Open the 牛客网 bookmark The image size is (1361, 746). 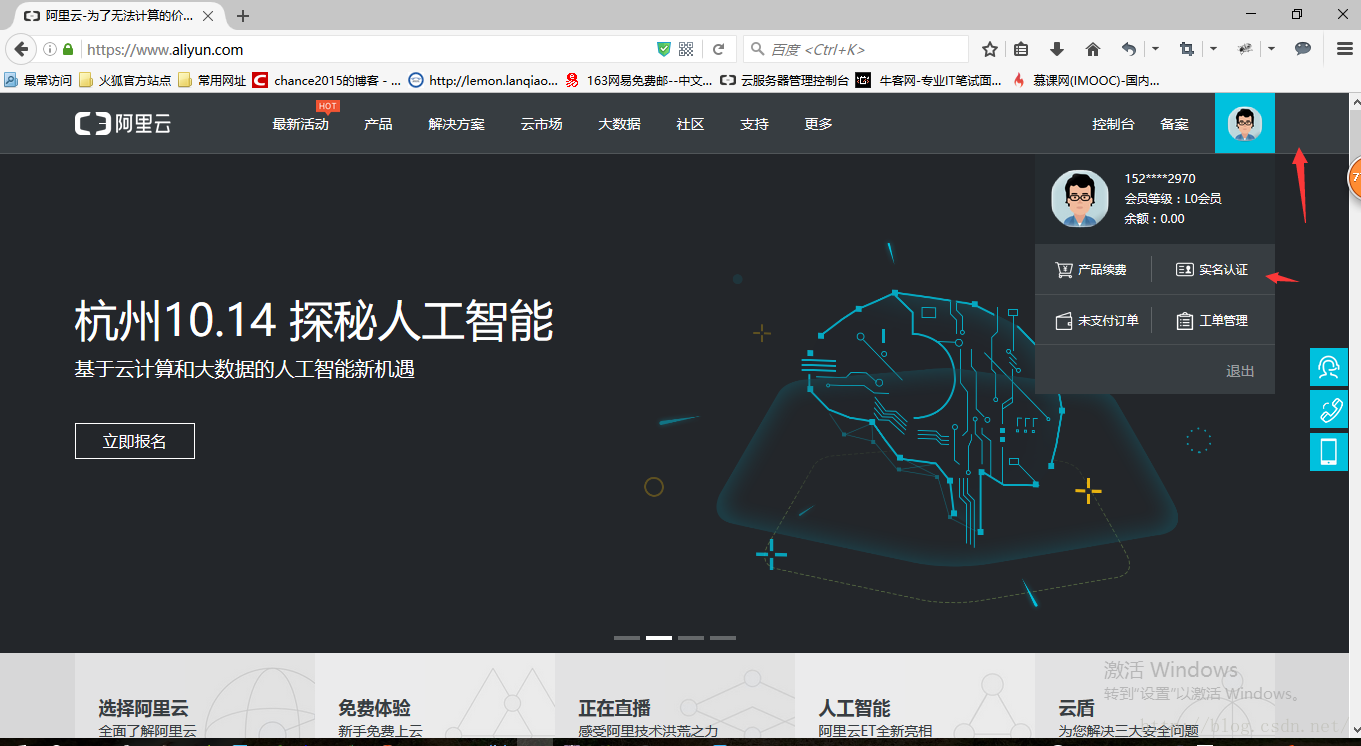[x=929, y=80]
